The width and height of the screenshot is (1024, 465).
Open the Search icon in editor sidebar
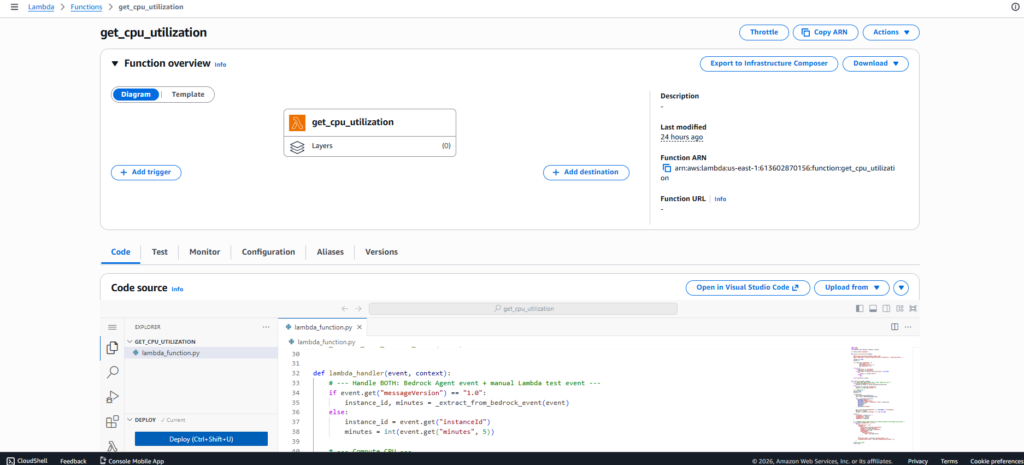pyautogui.click(x=112, y=372)
